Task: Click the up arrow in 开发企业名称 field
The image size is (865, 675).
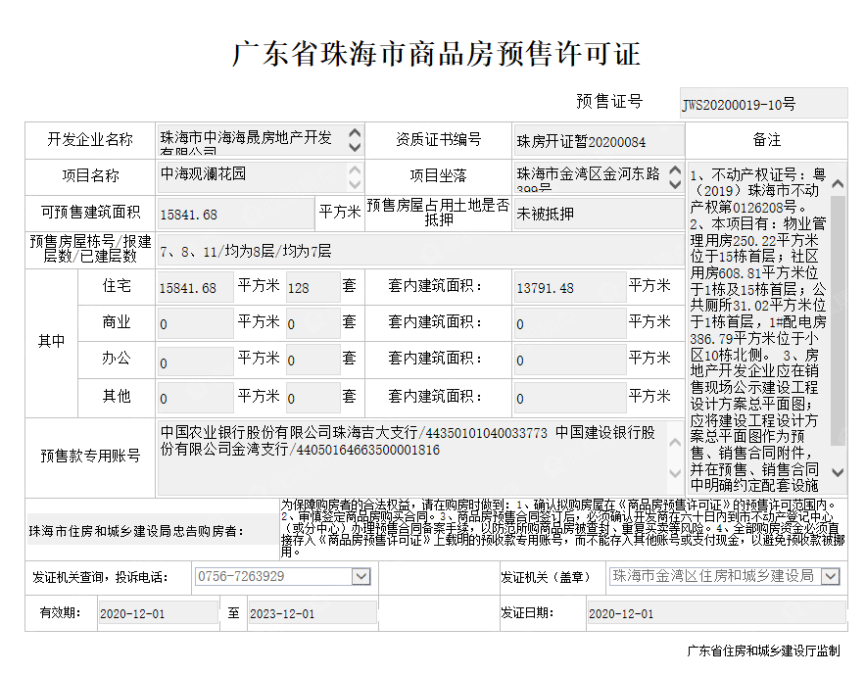Action: (355, 133)
